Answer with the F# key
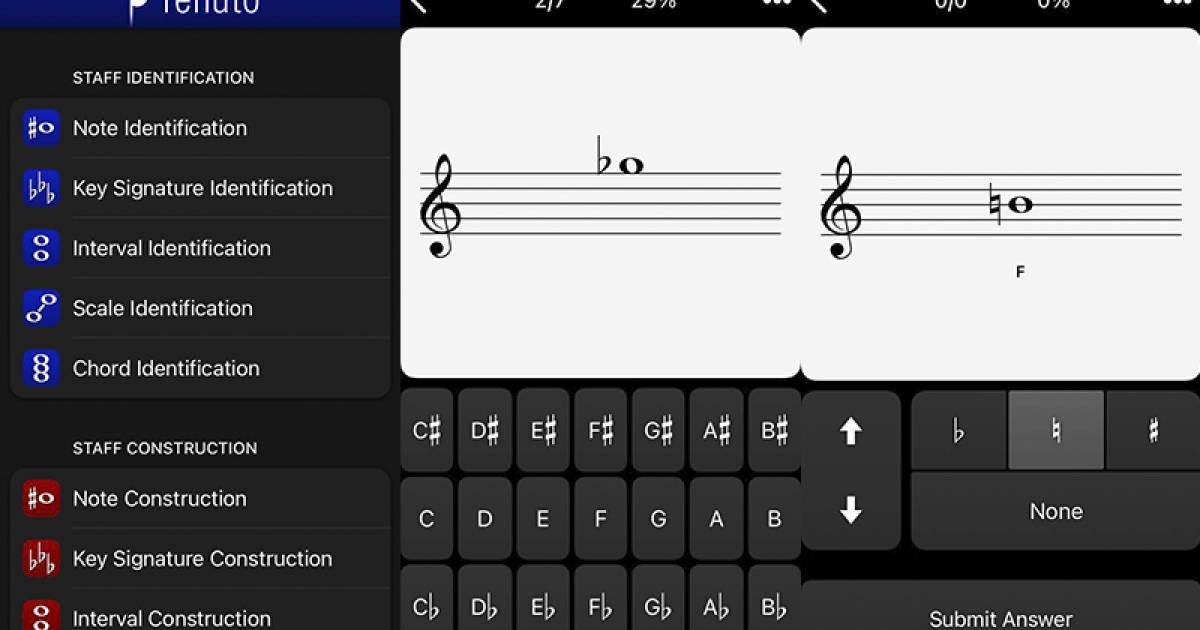 tap(601, 431)
